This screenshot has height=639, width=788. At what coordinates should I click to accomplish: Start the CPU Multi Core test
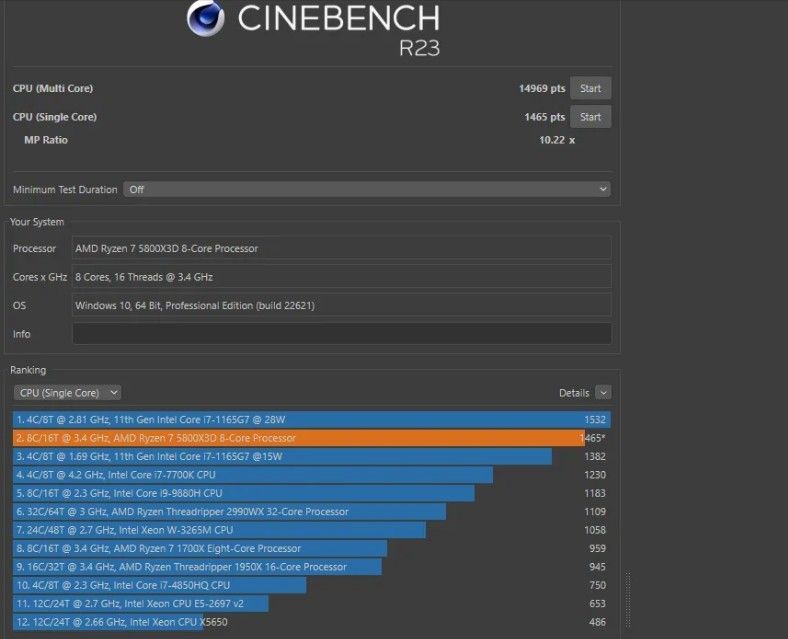pyautogui.click(x=590, y=88)
